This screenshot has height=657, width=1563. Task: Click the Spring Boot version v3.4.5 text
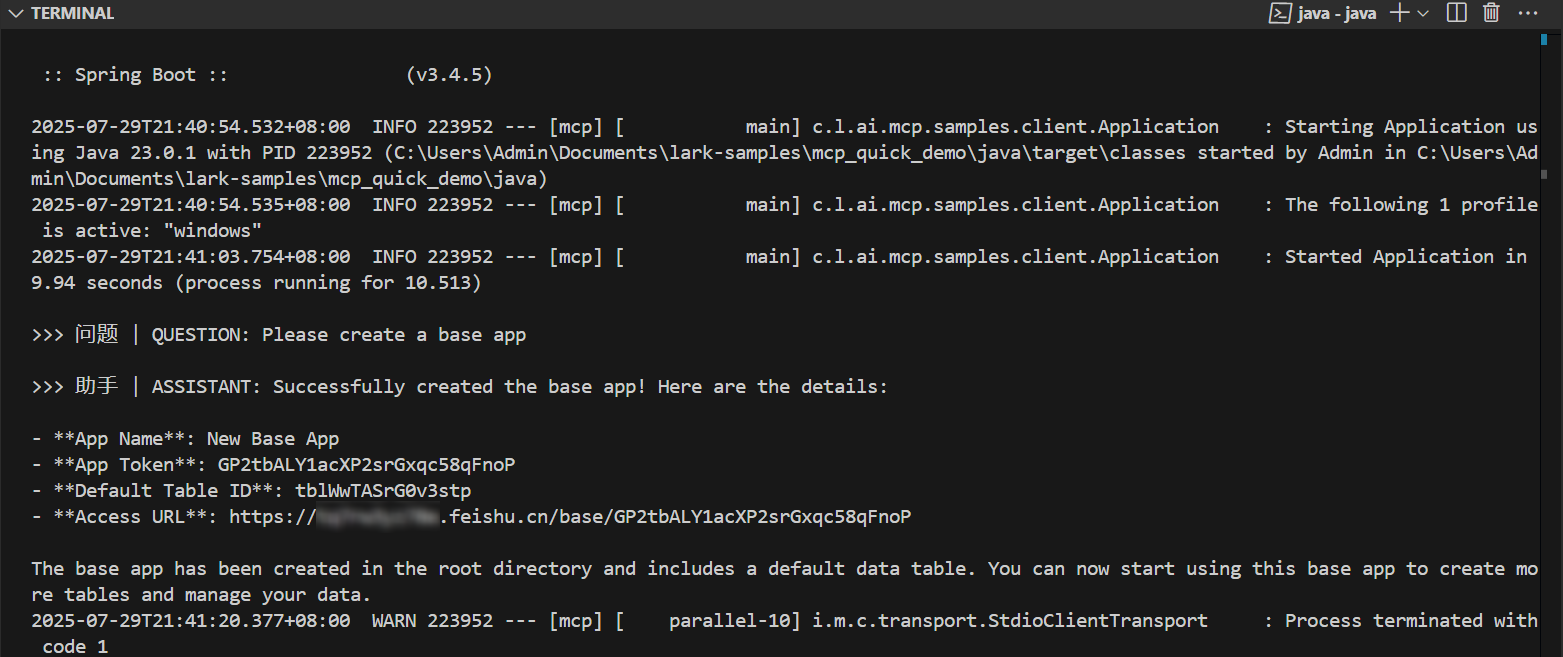pyautogui.click(x=449, y=75)
